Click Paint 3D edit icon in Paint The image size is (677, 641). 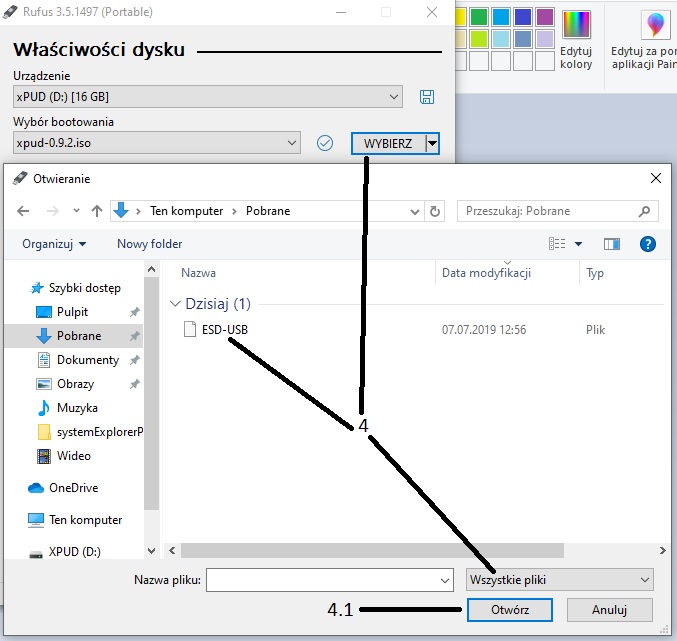(656, 24)
